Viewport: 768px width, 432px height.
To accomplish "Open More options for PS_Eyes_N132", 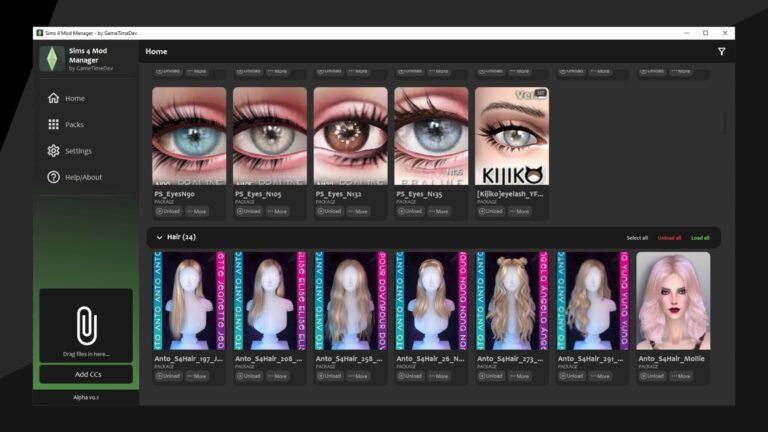I will coord(358,211).
